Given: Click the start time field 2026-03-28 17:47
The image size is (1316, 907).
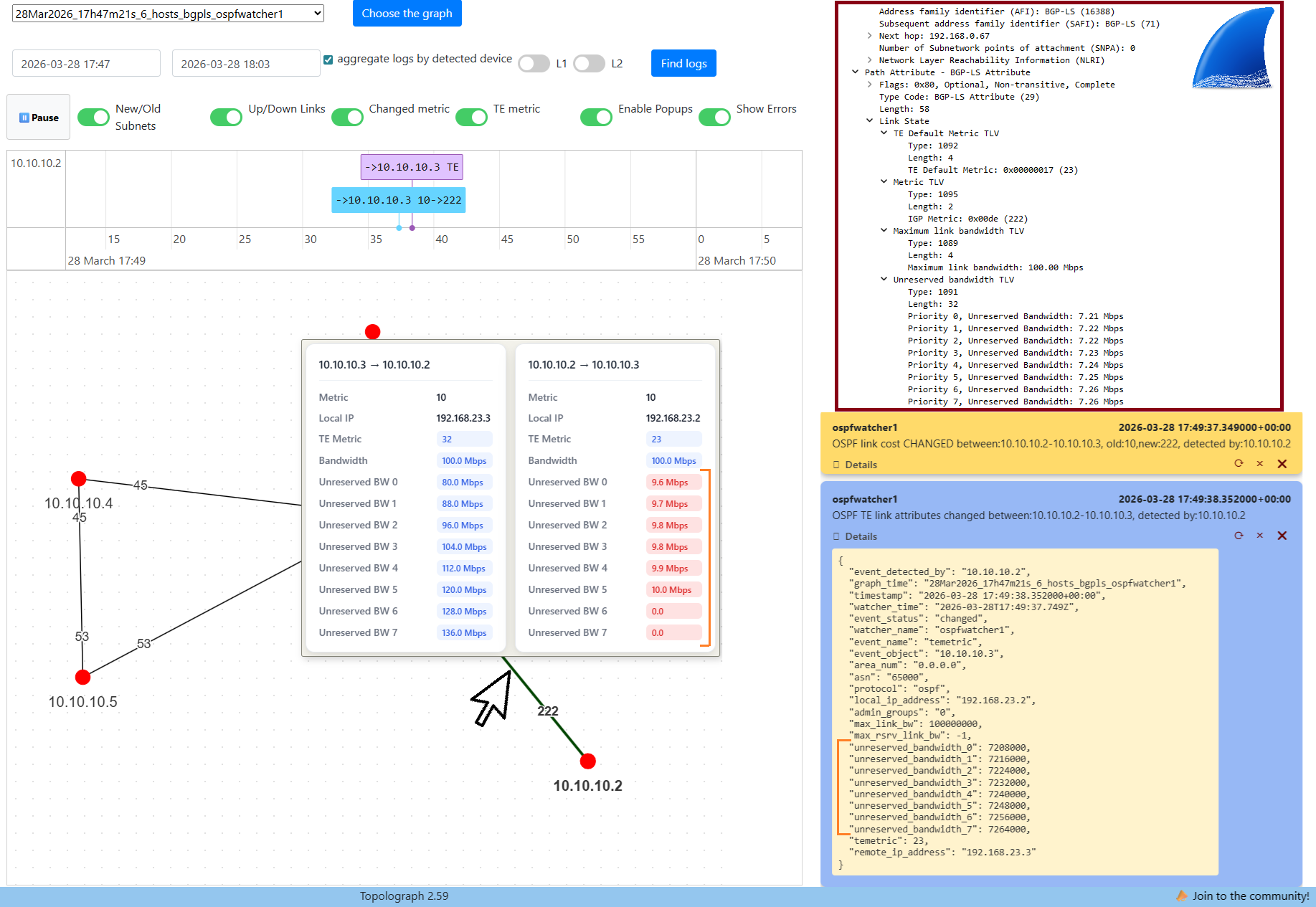Looking at the screenshot, I should click(x=86, y=64).
